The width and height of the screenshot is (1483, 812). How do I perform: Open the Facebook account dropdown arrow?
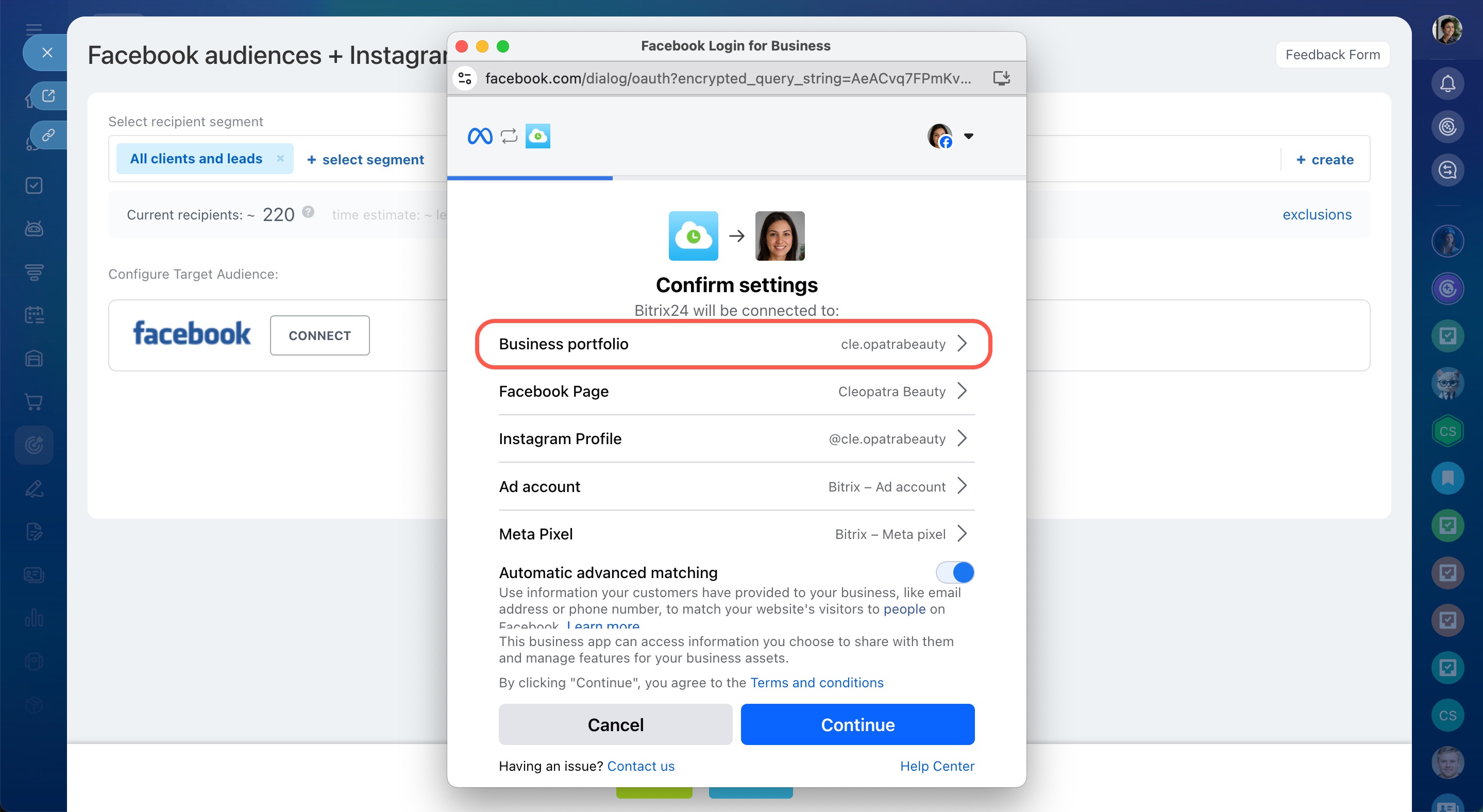tap(968, 137)
